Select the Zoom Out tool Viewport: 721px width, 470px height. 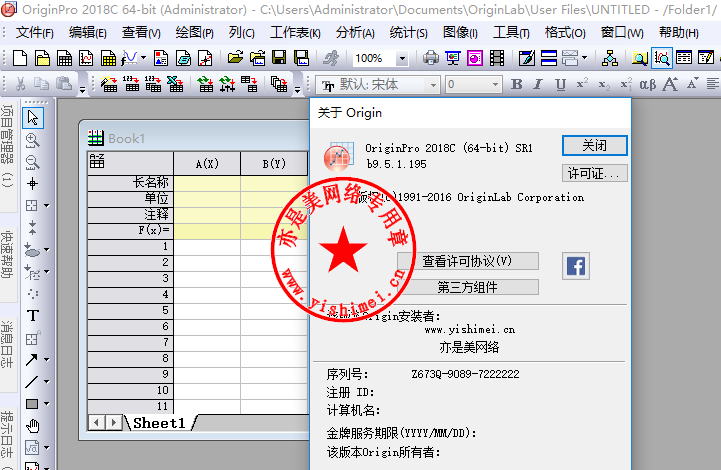click(32, 162)
